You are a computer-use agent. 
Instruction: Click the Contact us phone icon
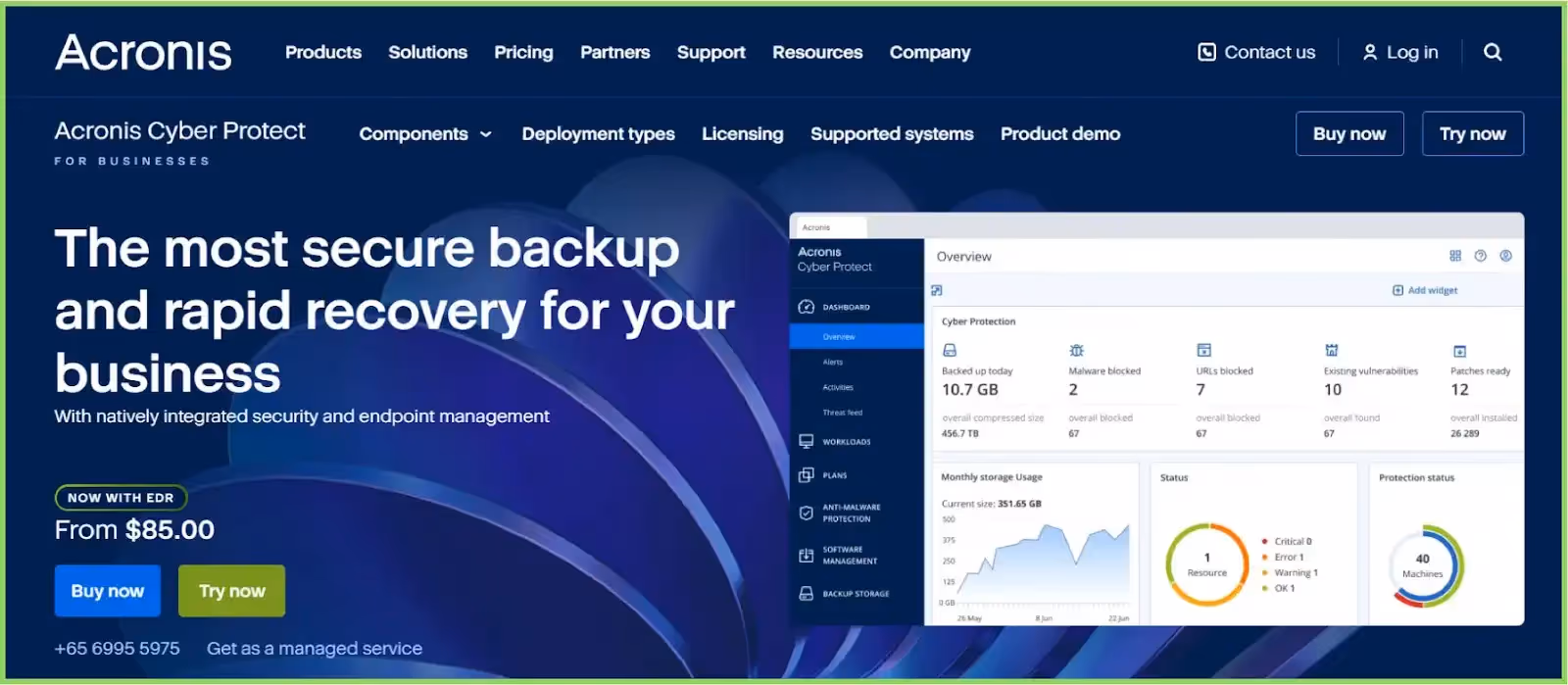click(x=1207, y=52)
